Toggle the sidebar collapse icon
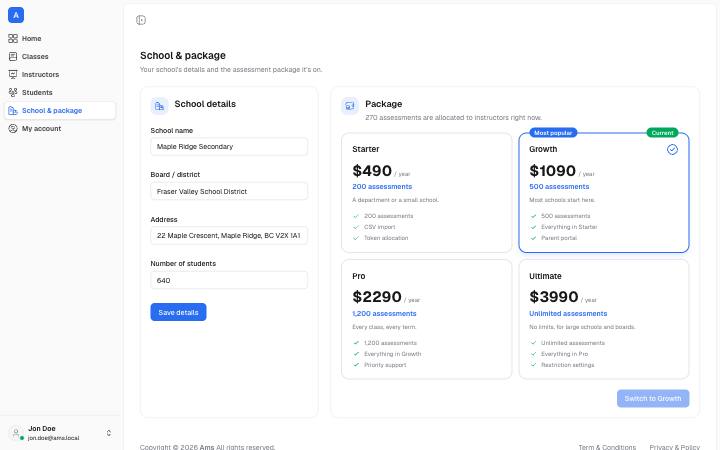Viewport: 720px width, 450px height. click(141, 20)
